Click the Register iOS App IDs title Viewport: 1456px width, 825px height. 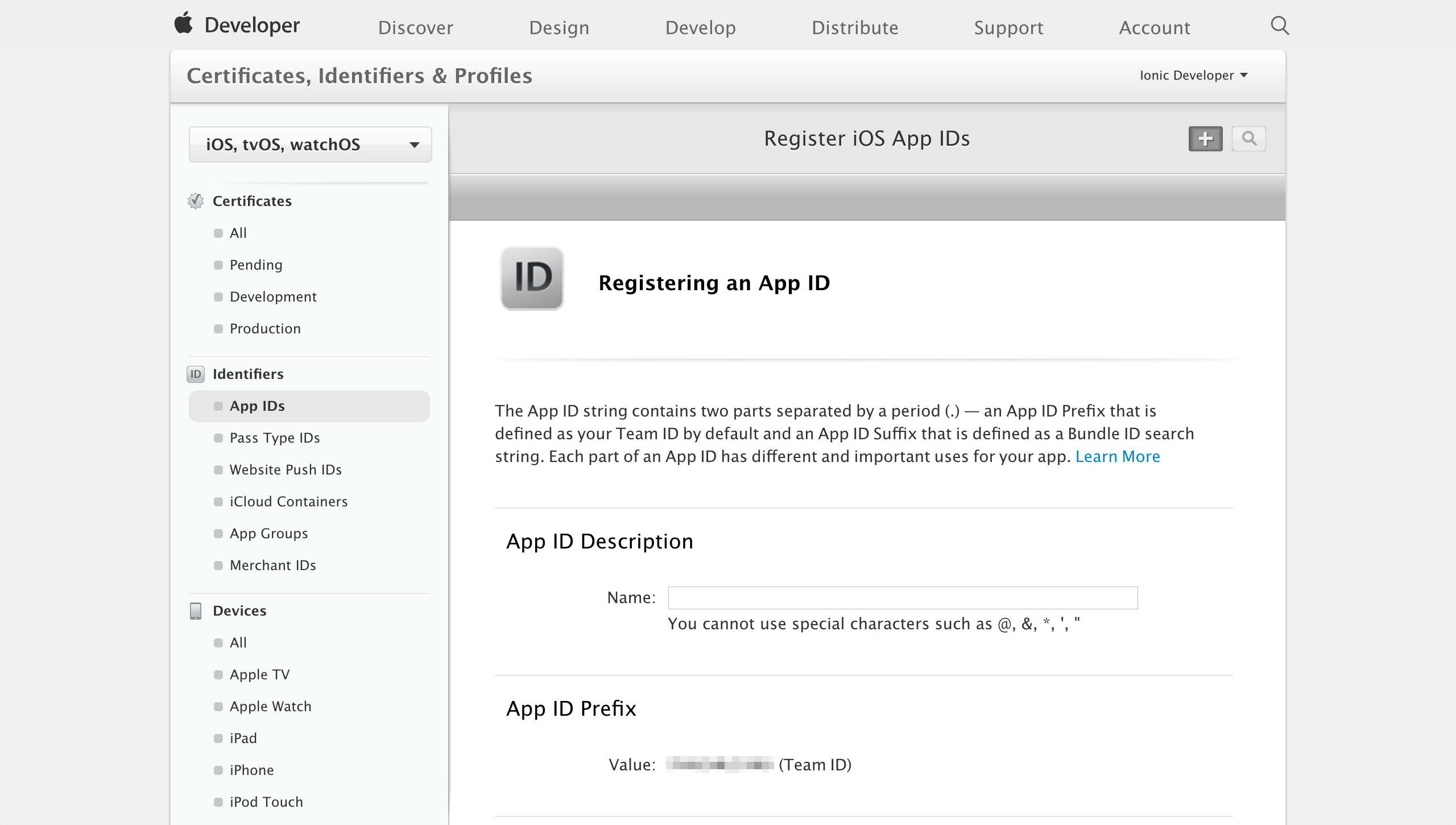click(867, 138)
